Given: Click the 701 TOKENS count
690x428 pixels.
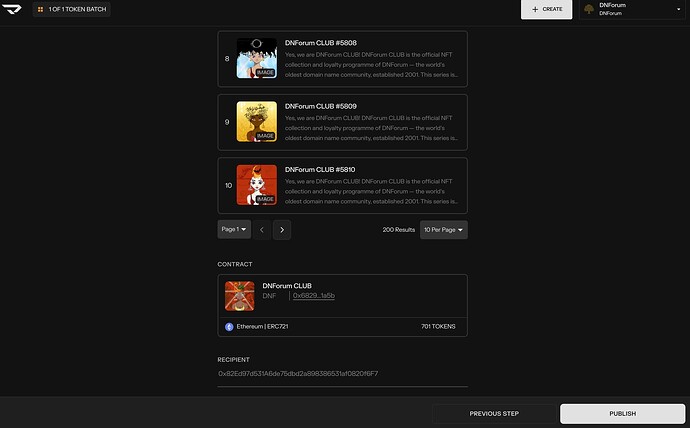Looking at the screenshot, I should point(438,326).
